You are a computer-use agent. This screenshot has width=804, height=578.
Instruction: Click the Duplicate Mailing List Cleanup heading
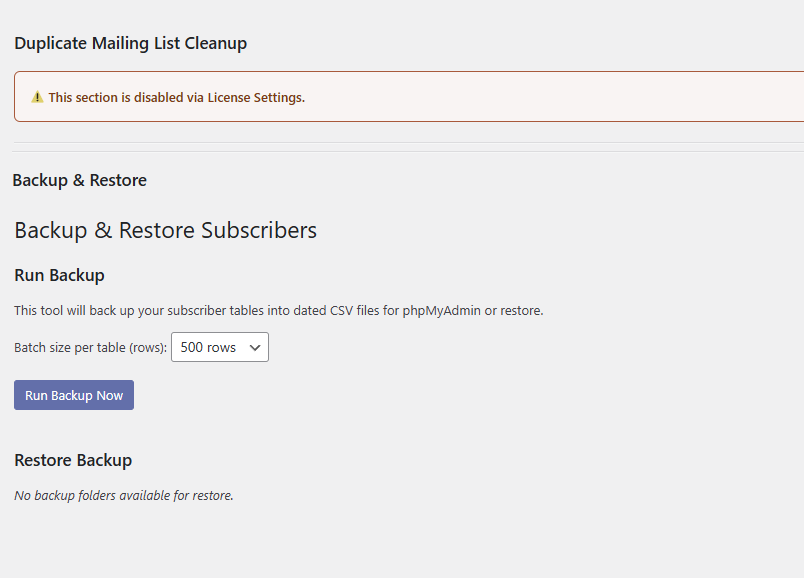(x=130, y=43)
